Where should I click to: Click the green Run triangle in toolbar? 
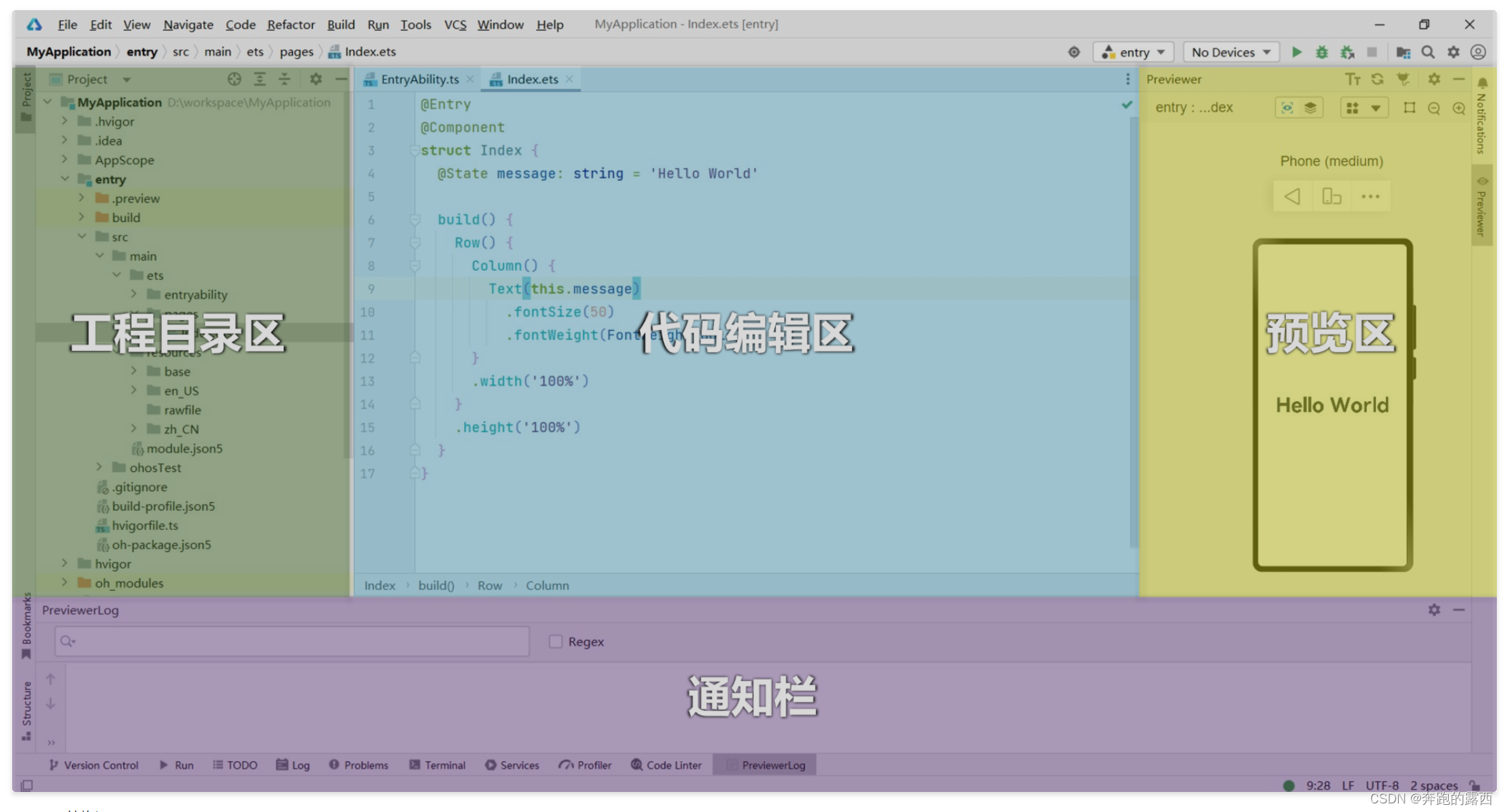click(x=1296, y=52)
